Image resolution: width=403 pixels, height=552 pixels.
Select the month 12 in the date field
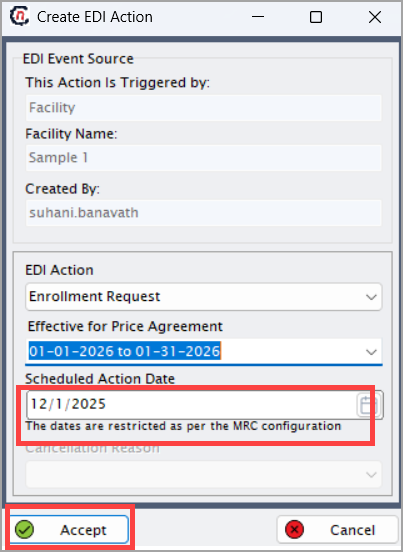pos(39,404)
